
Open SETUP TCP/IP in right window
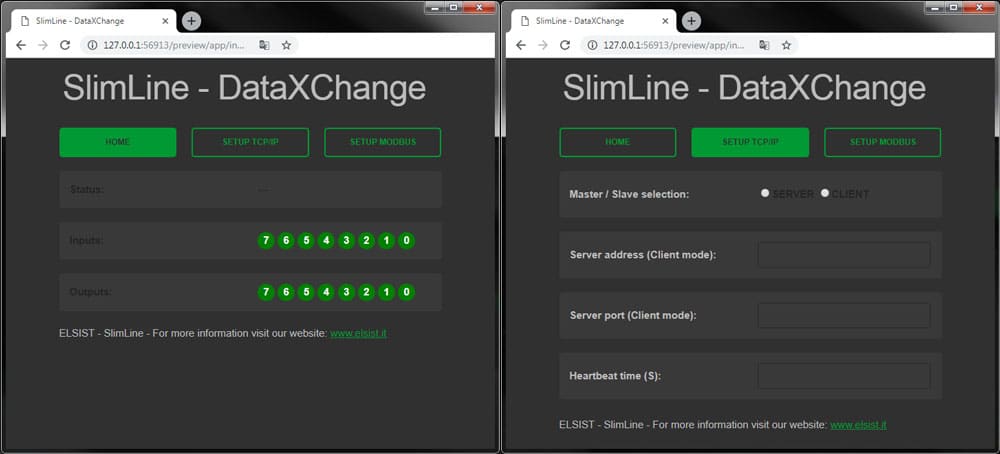(750, 142)
